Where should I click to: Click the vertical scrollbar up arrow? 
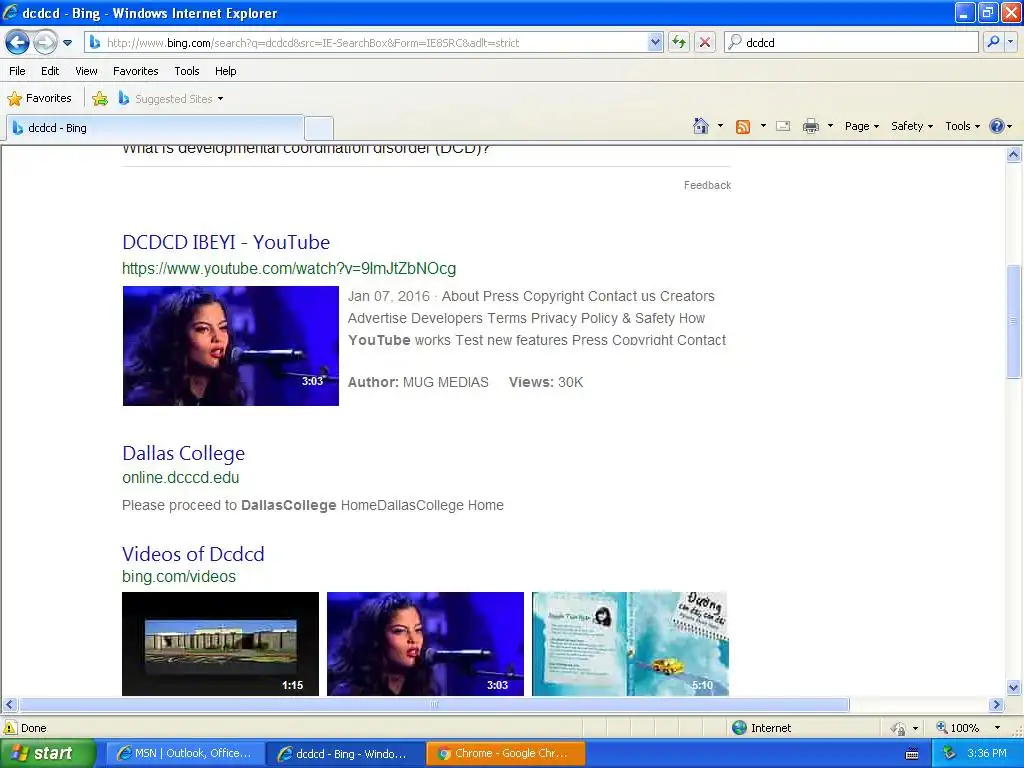pyautogui.click(x=1014, y=155)
